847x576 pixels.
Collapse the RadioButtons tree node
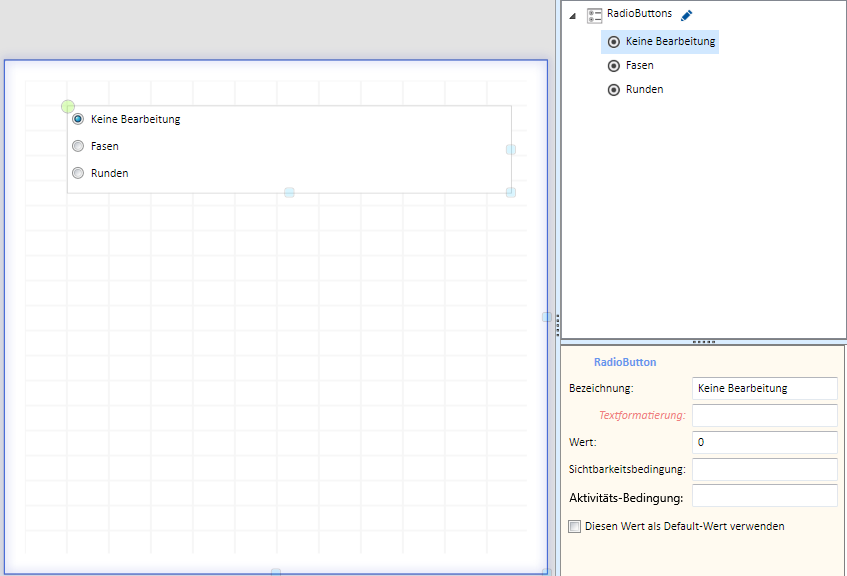point(573,16)
